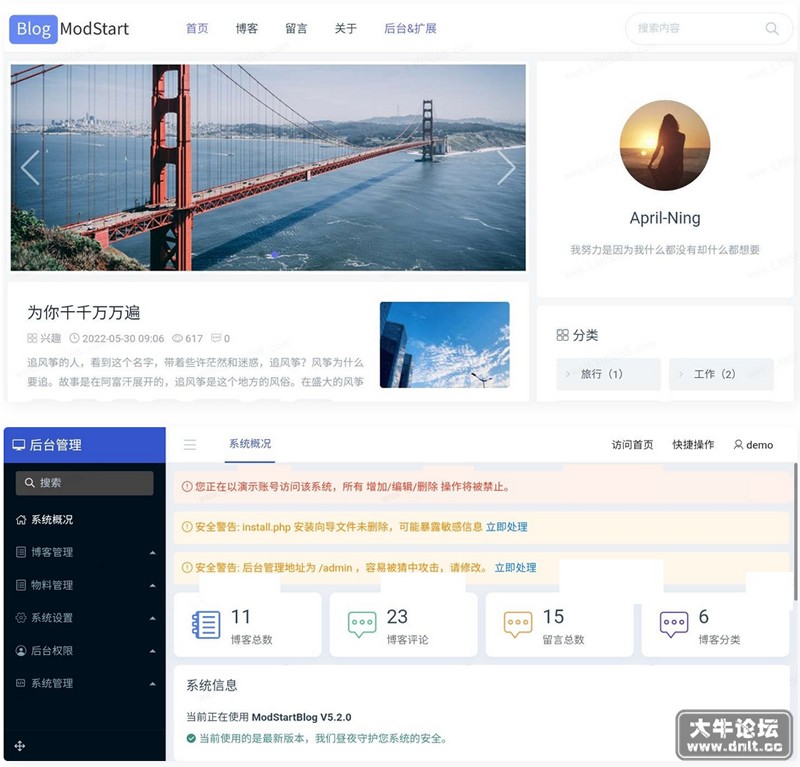Open the 快捷操作 dropdown

click(693, 445)
